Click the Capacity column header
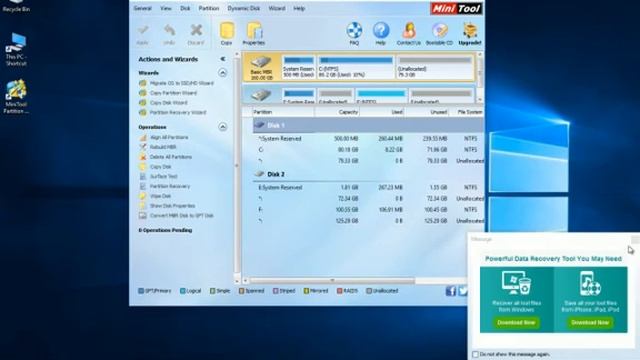 pos(337,112)
